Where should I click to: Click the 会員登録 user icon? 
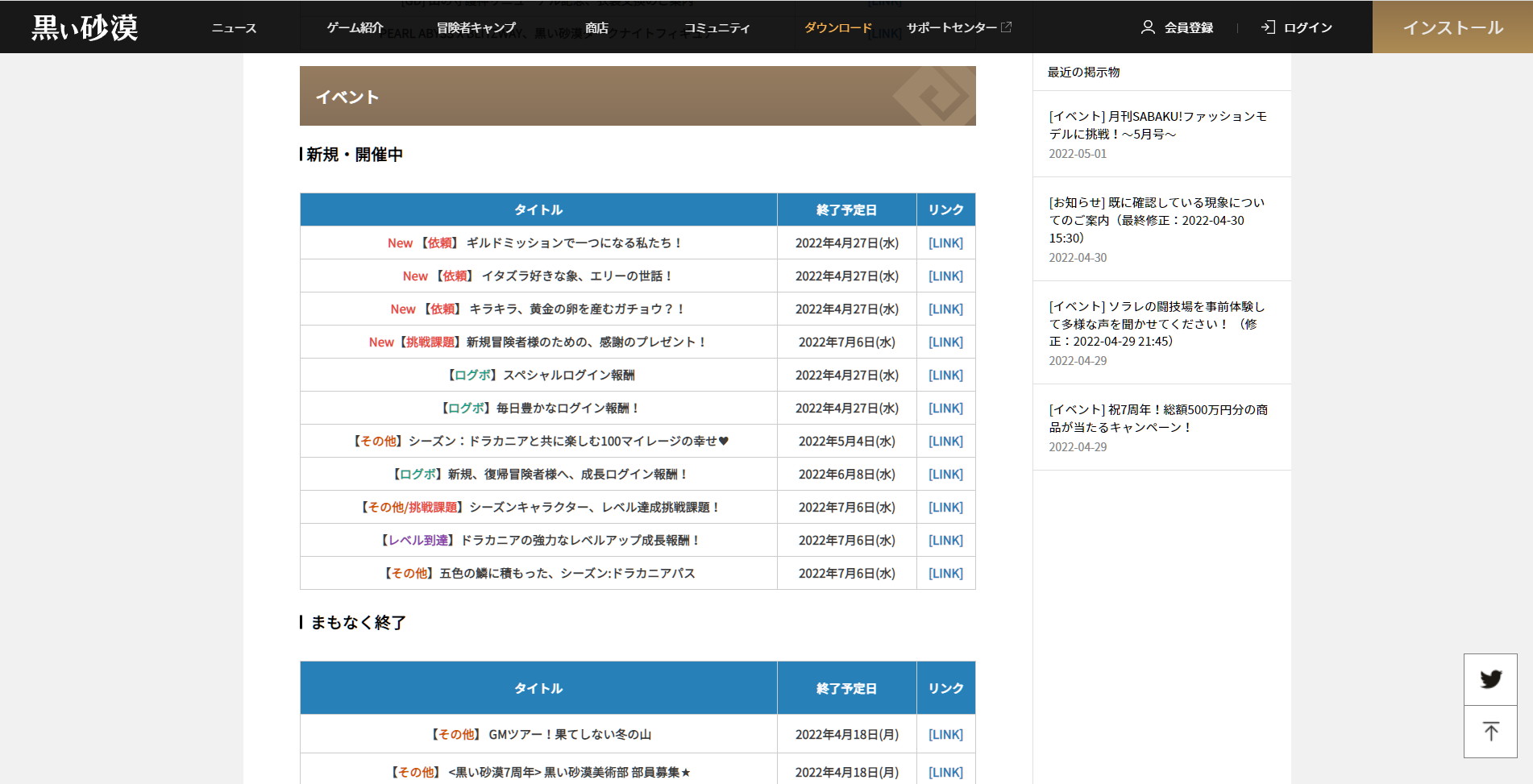[1148, 27]
